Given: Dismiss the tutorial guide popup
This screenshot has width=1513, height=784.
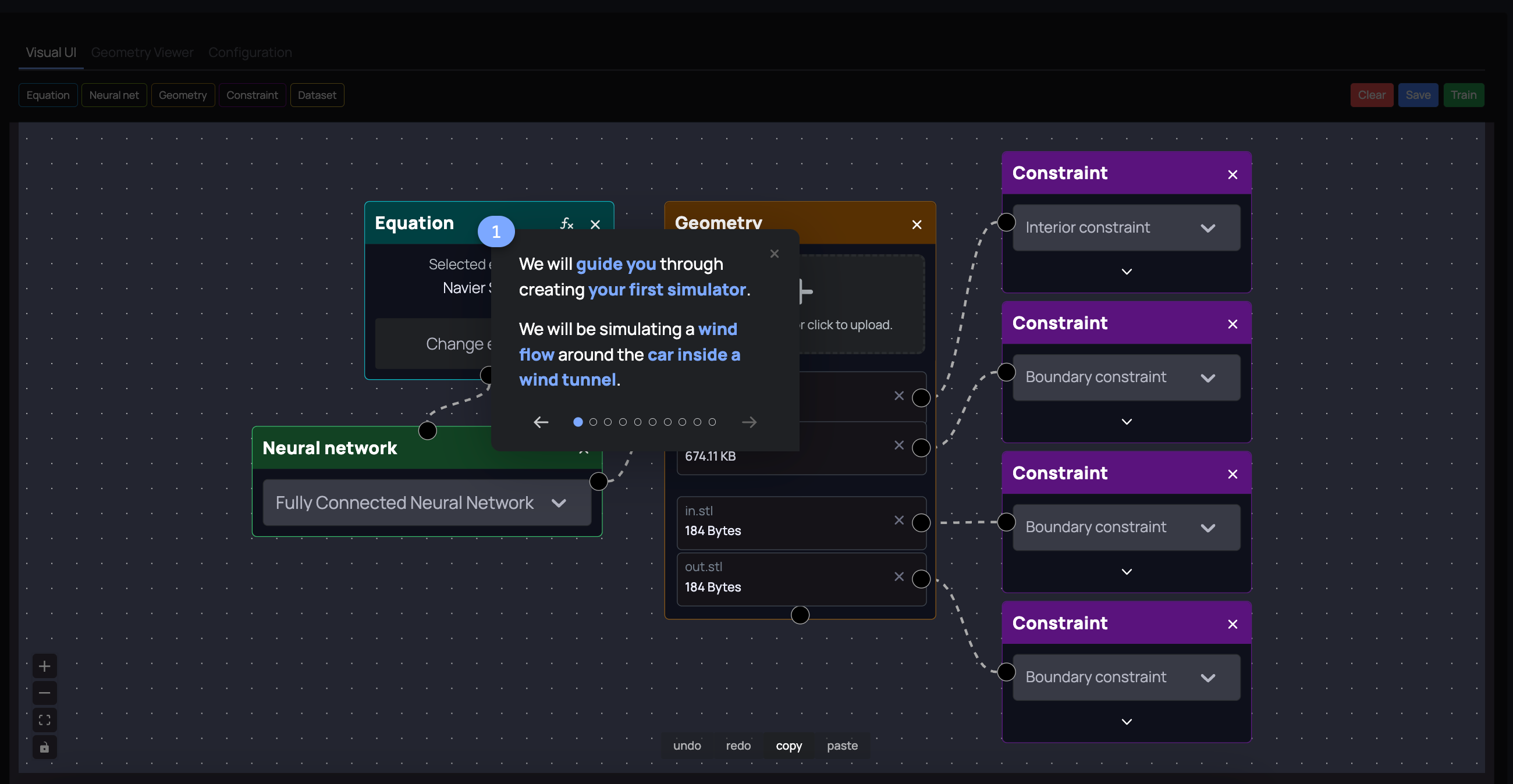Looking at the screenshot, I should click(x=774, y=254).
